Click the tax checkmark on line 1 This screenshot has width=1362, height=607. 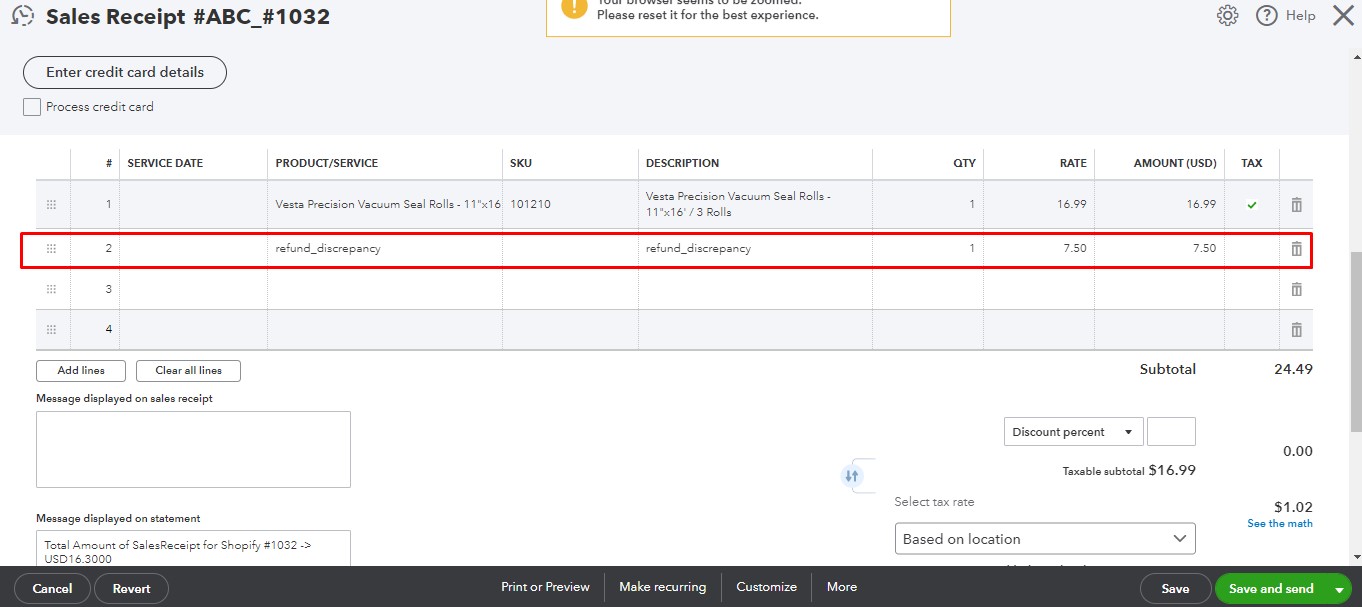click(1252, 205)
